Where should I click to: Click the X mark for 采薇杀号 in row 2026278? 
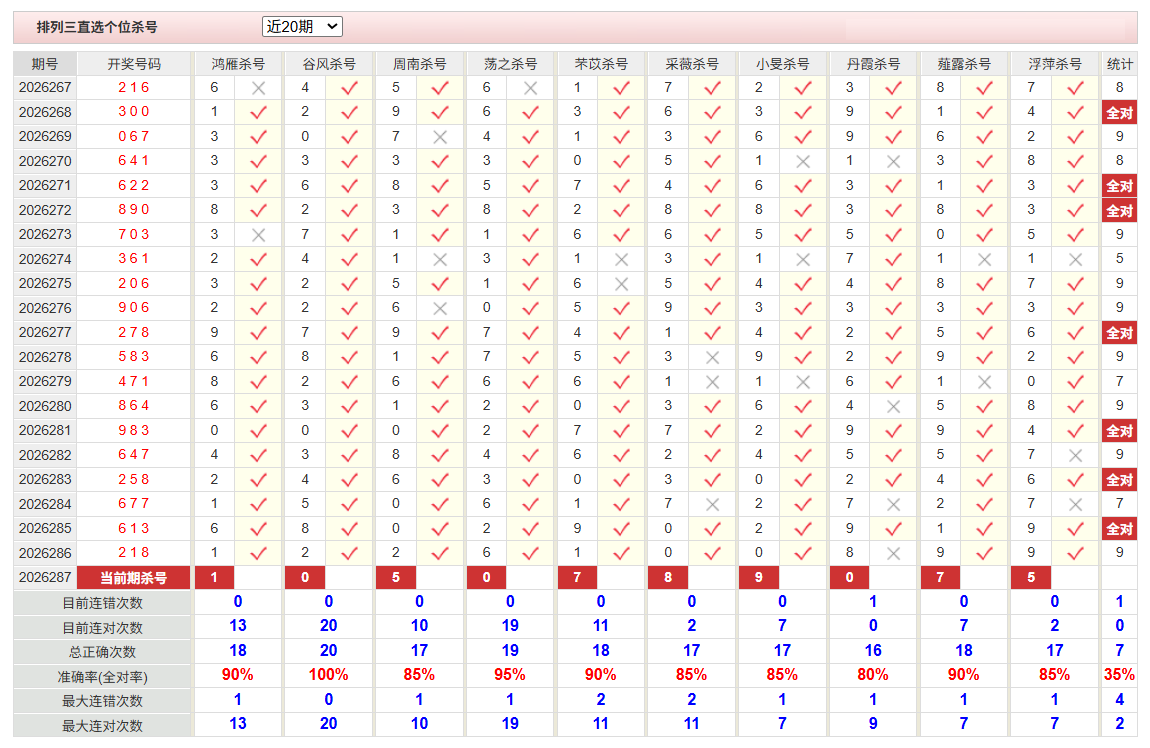[x=712, y=358]
